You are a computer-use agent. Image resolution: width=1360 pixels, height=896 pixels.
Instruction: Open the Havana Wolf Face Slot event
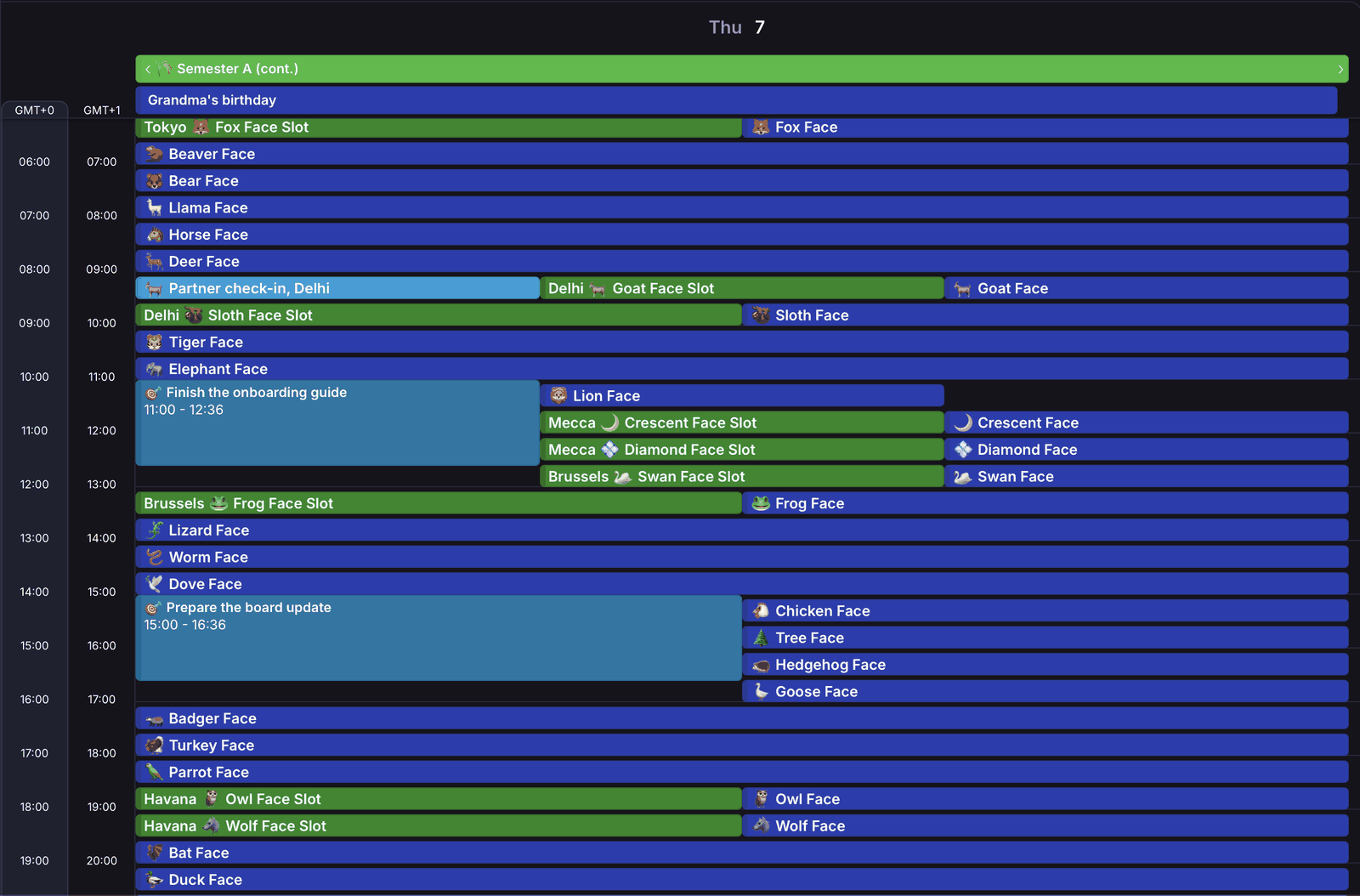click(x=439, y=826)
